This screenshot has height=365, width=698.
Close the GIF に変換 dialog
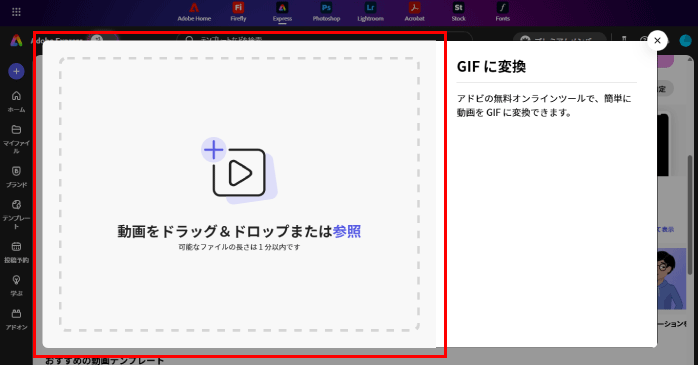point(657,41)
